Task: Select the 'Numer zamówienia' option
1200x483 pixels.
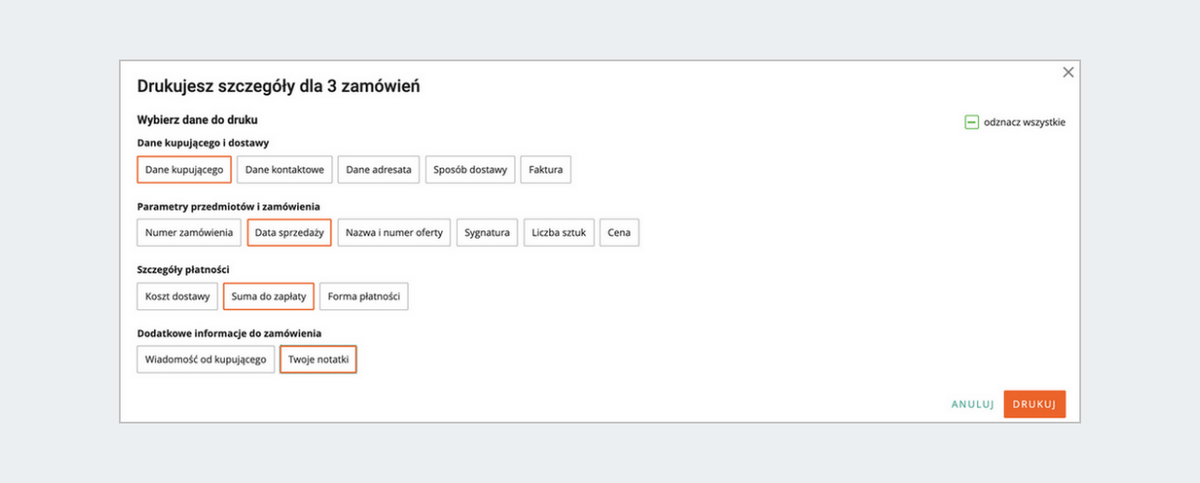Action: tap(189, 233)
